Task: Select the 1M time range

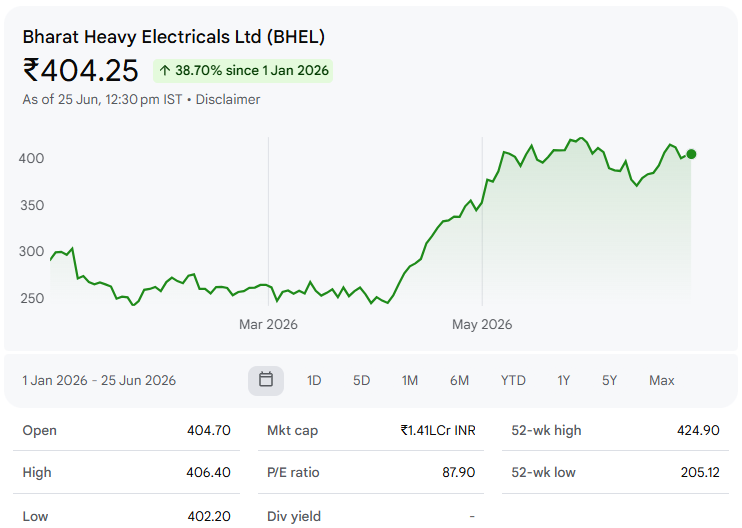Action: [410, 380]
